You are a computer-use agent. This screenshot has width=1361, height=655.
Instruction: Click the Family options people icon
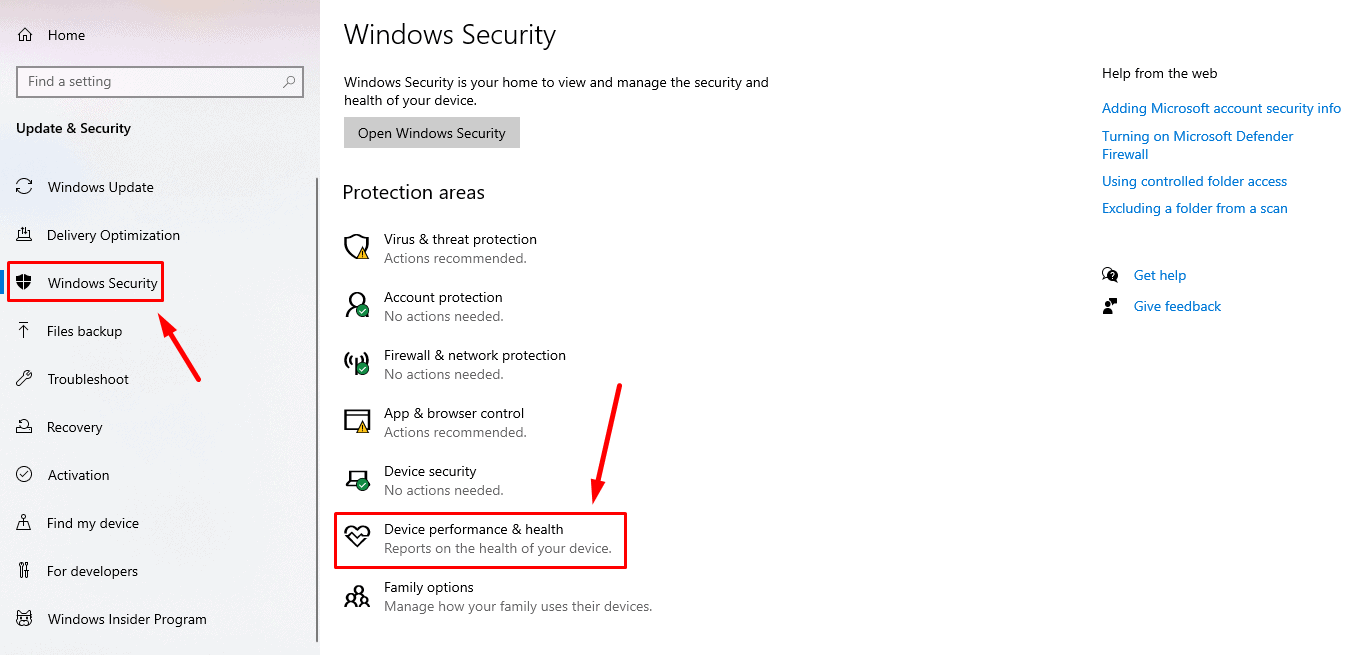[x=357, y=596]
